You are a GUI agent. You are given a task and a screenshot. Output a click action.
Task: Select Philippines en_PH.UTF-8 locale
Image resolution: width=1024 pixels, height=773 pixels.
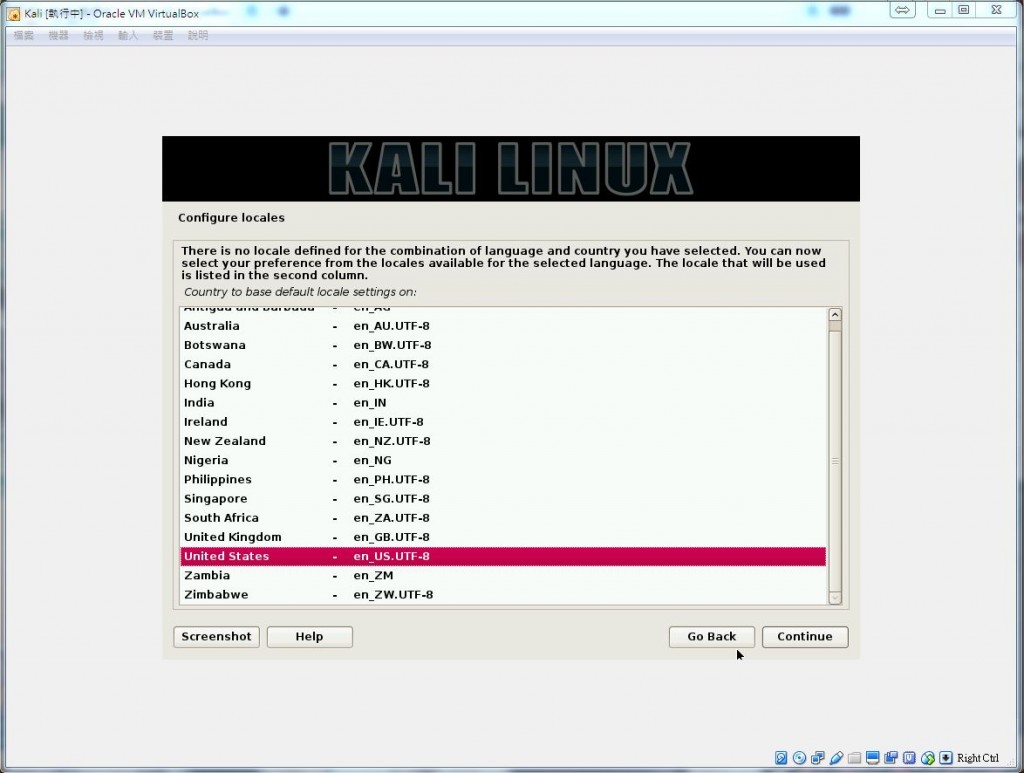[x=503, y=479]
